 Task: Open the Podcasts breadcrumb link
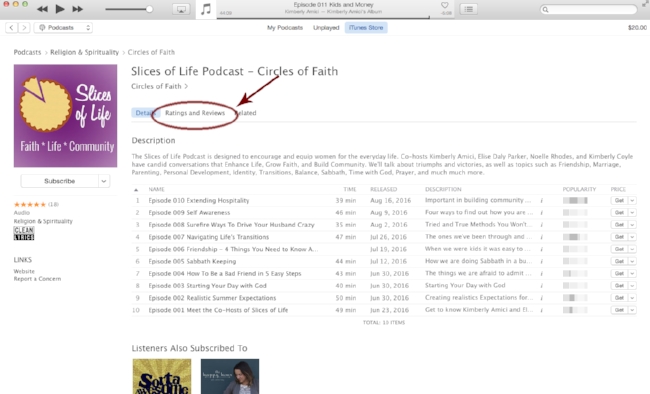(x=27, y=52)
